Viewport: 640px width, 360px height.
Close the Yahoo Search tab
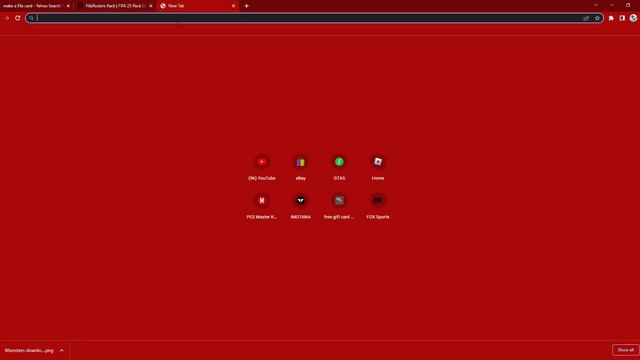tap(68, 6)
